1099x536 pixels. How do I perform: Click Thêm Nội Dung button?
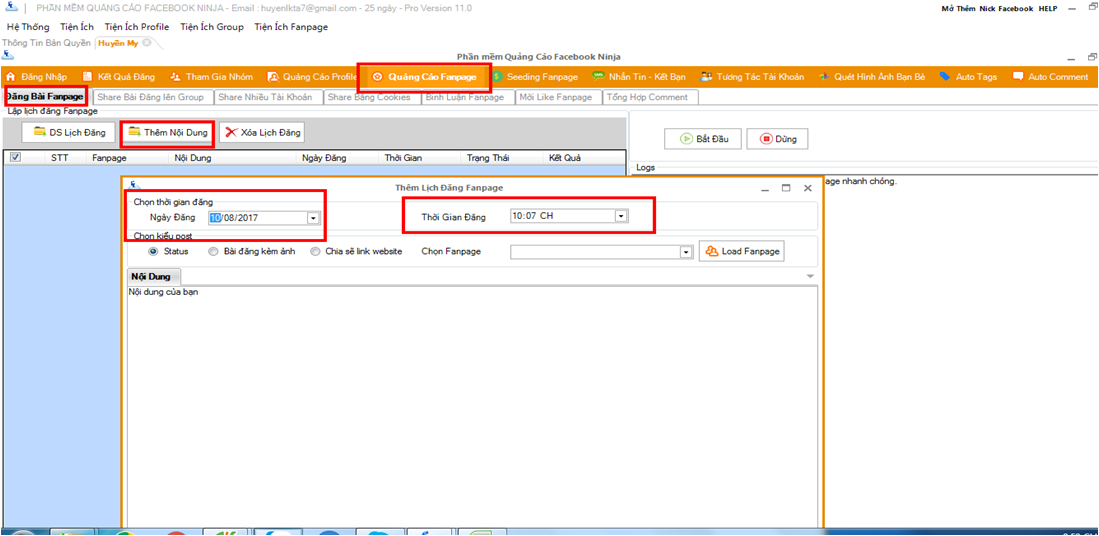[168, 132]
